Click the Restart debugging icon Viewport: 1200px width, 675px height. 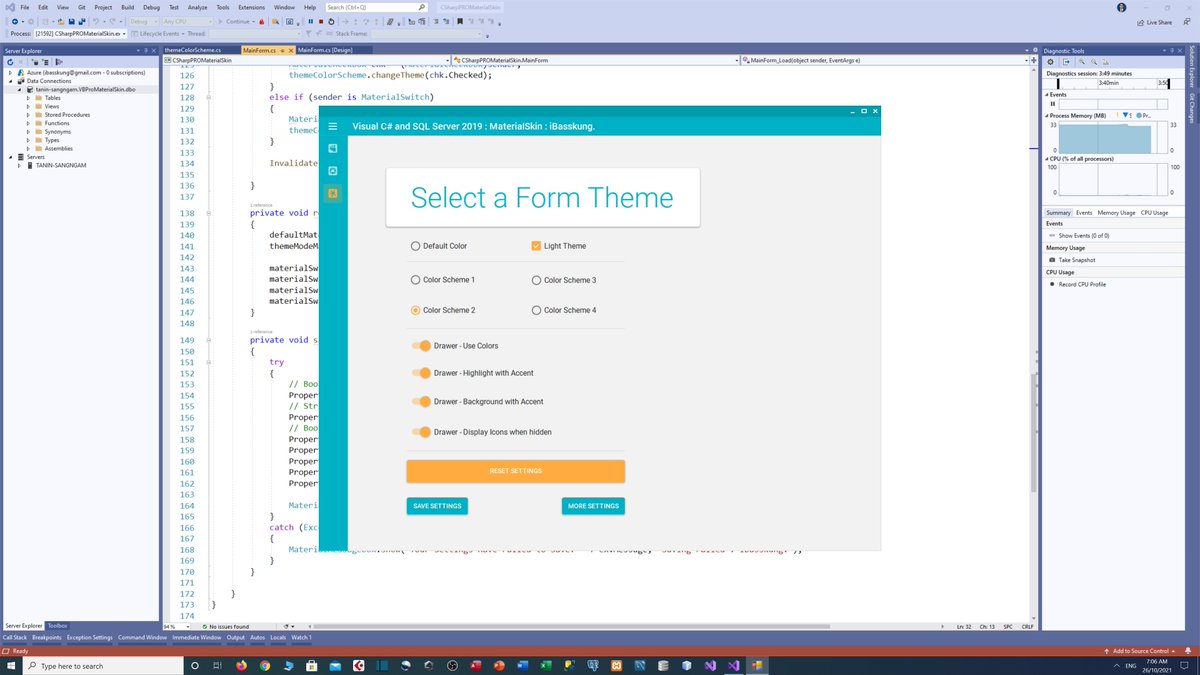332,21
